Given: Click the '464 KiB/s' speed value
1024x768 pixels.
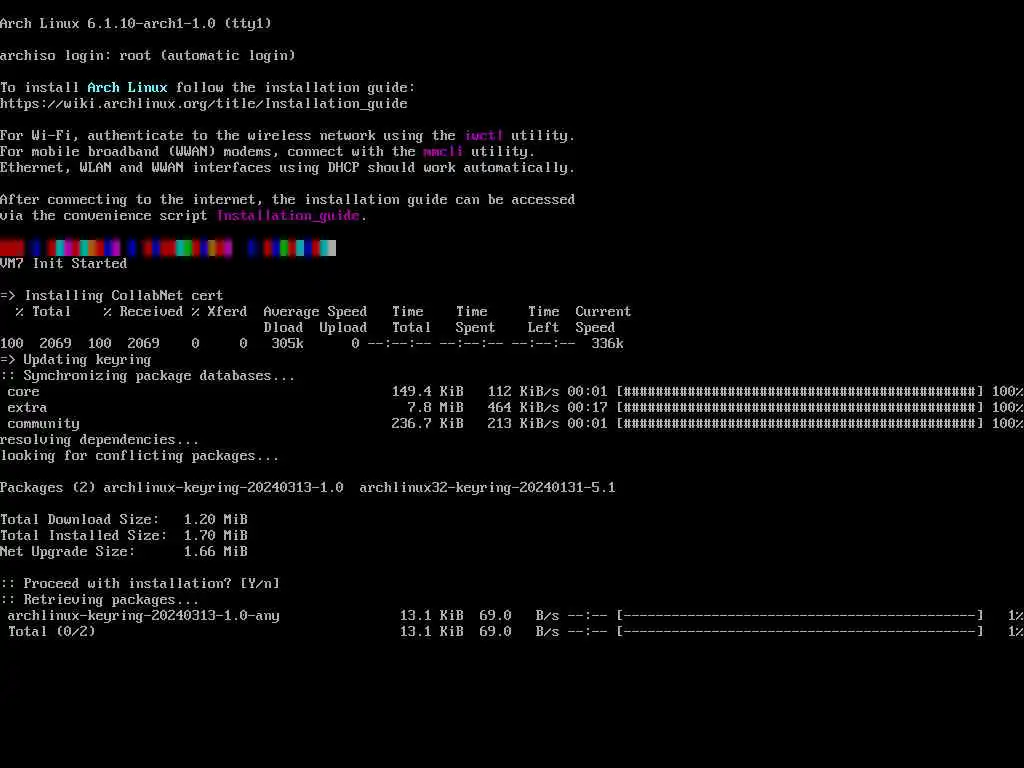Looking at the screenshot, I should coord(523,408).
